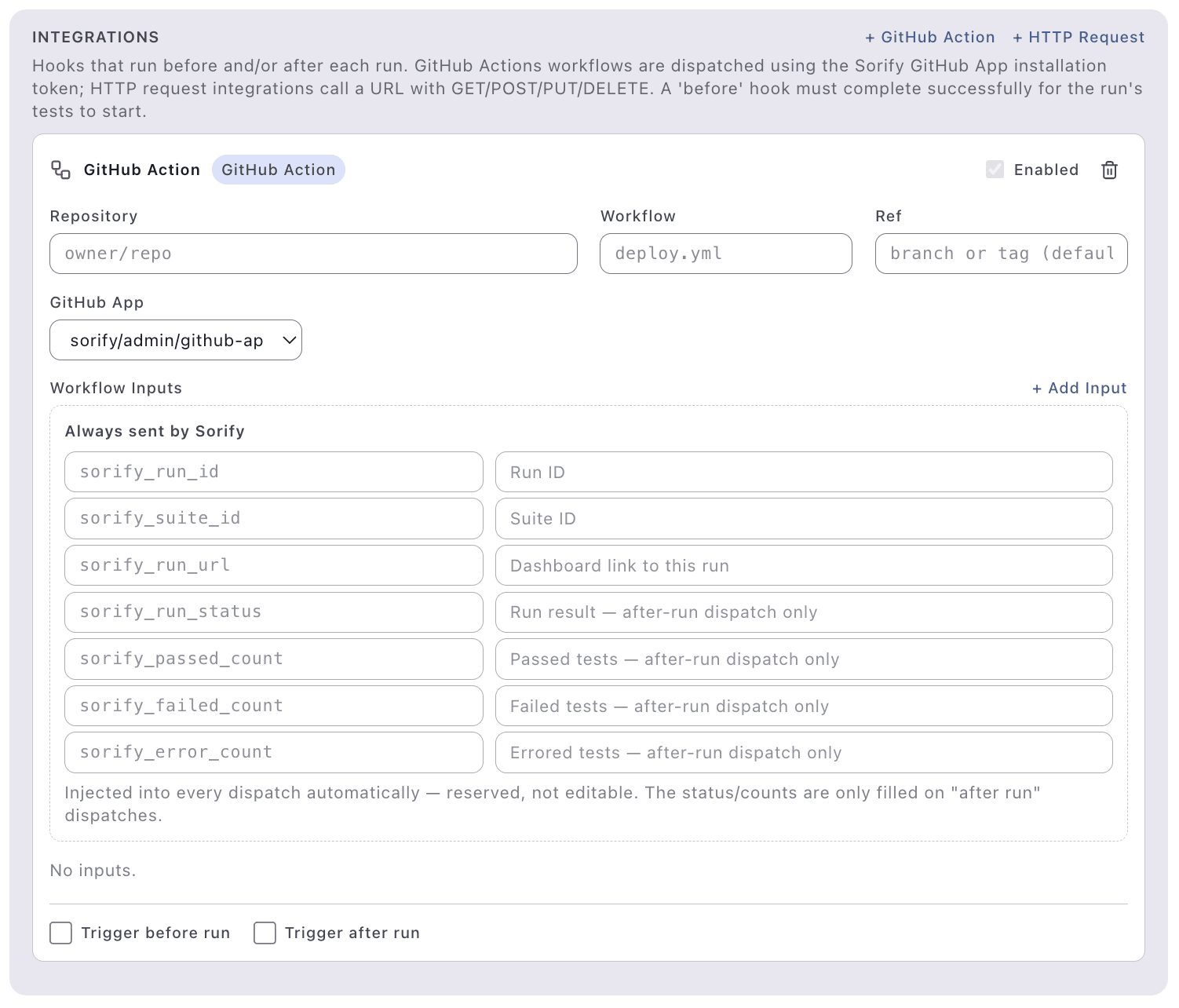Click the sorify_suite_id input name field
This screenshot has width=1179, height=1008.
pyautogui.click(x=274, y=518)
